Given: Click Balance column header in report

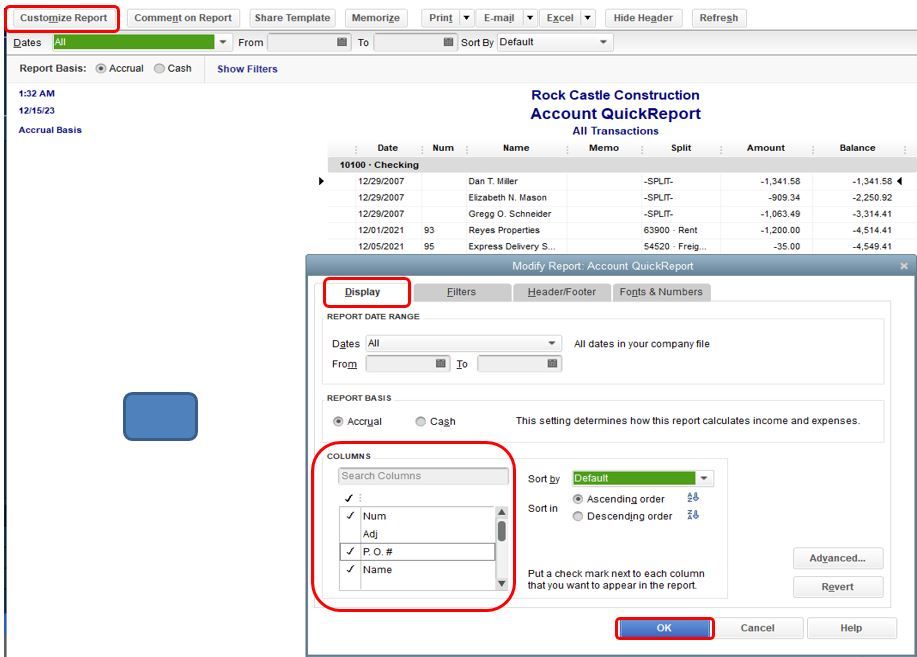Looking at the screenshot, I should [x=857, y=148].
